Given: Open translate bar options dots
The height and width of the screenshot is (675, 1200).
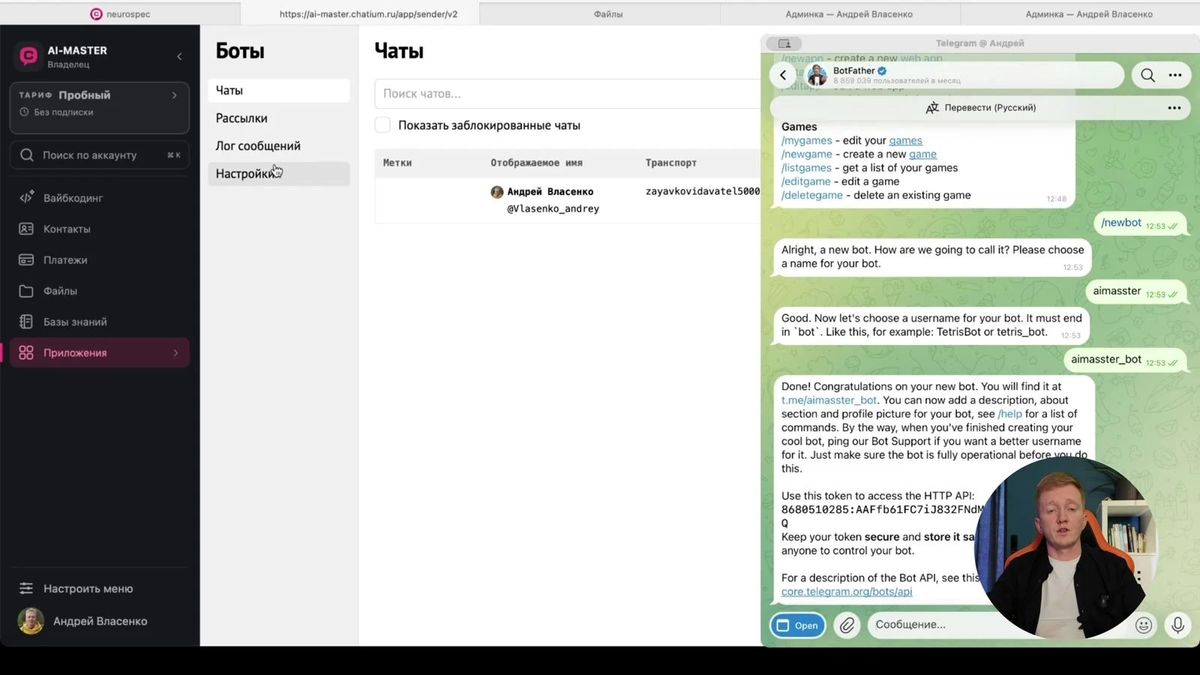Looking at the screenshot, I should (x=1174, y=108).
